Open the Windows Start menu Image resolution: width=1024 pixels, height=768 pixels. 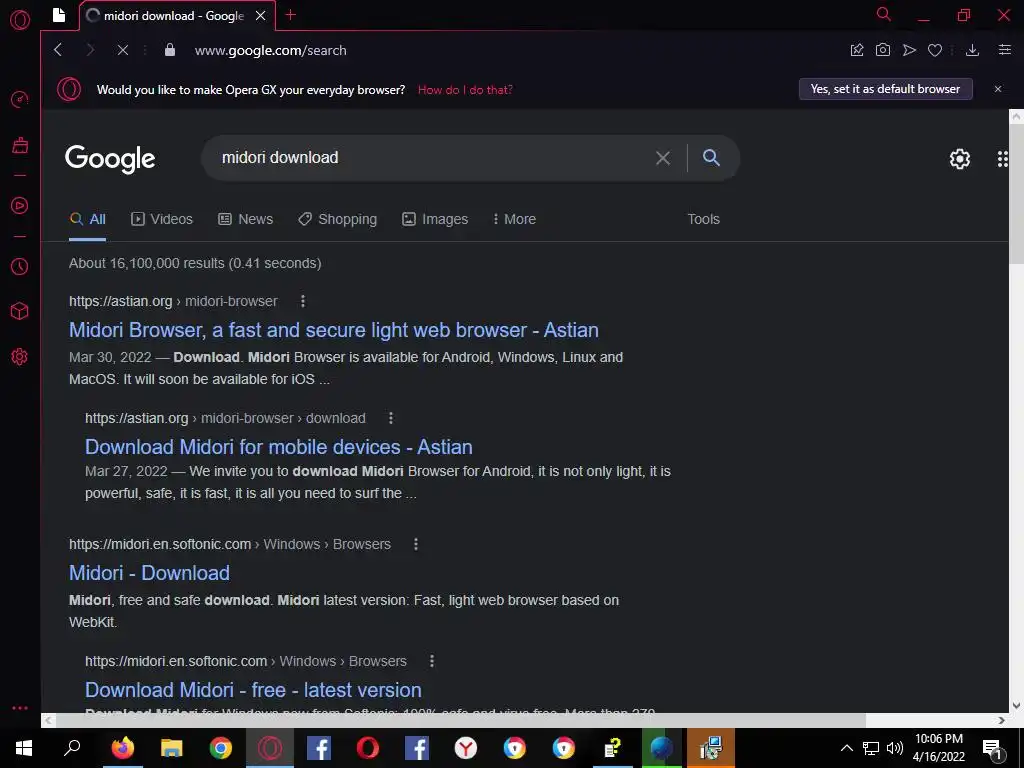click(x=24, y=748)
